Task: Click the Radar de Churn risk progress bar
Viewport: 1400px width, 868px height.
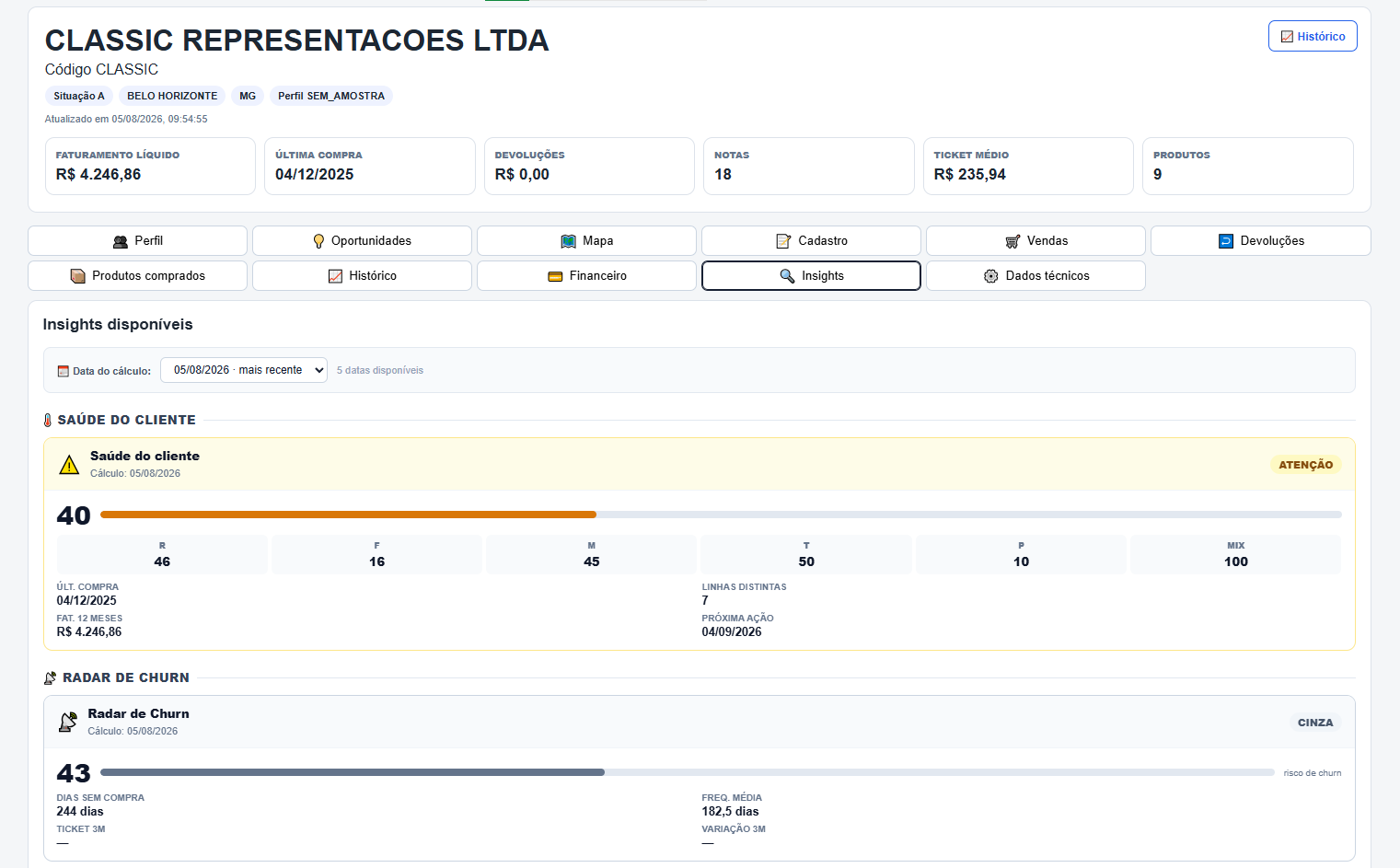Action: [x=688, y=772]
